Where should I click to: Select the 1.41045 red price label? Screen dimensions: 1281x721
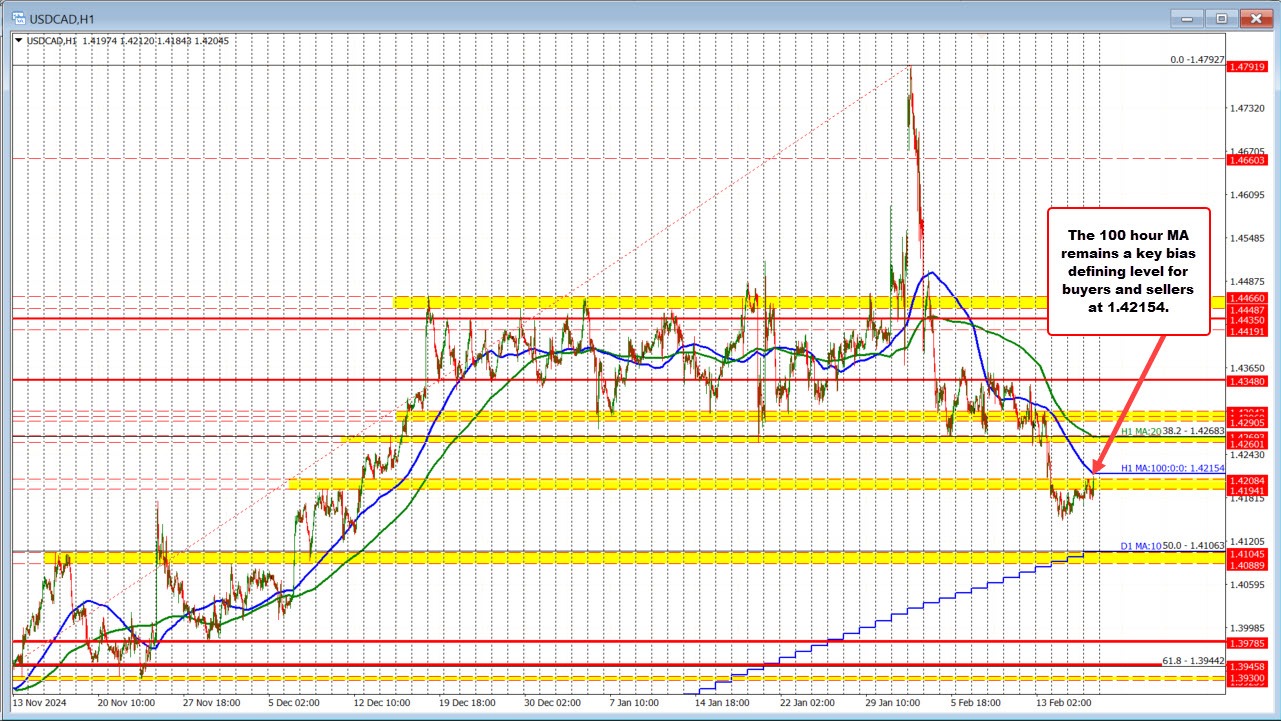point(1247,553)
